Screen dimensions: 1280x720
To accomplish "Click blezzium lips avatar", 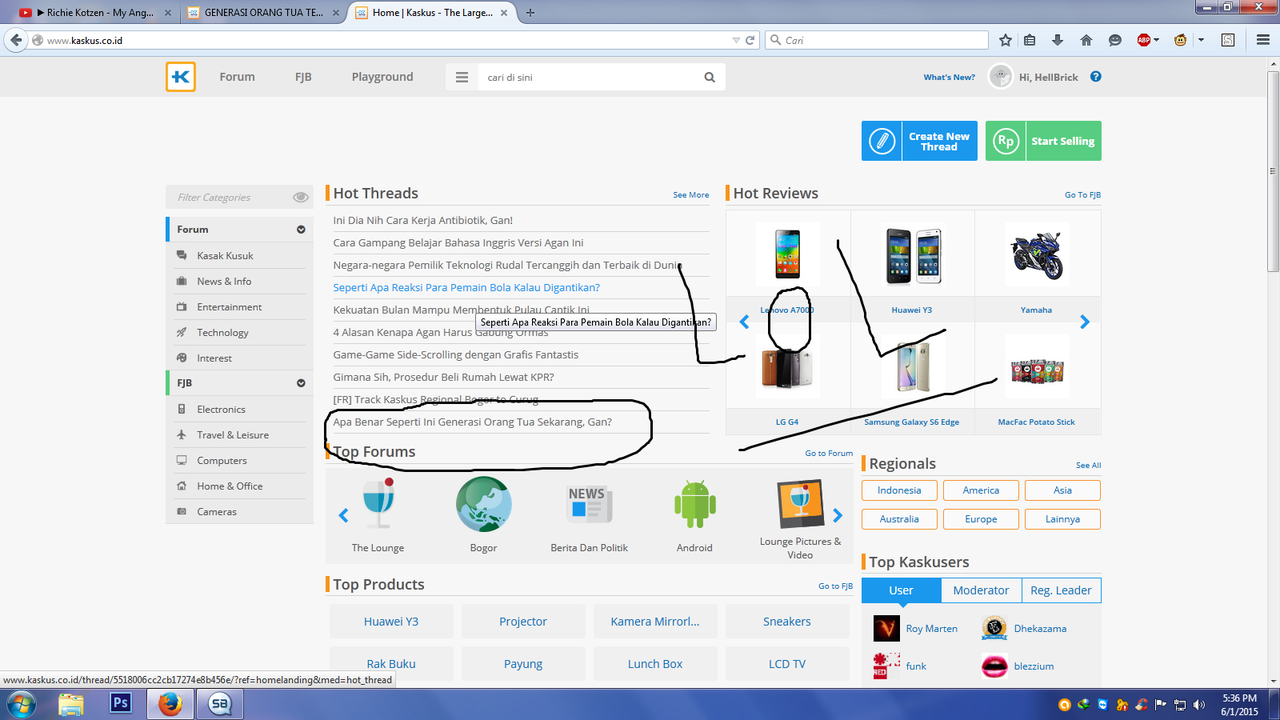I will (x=994, y=665).
